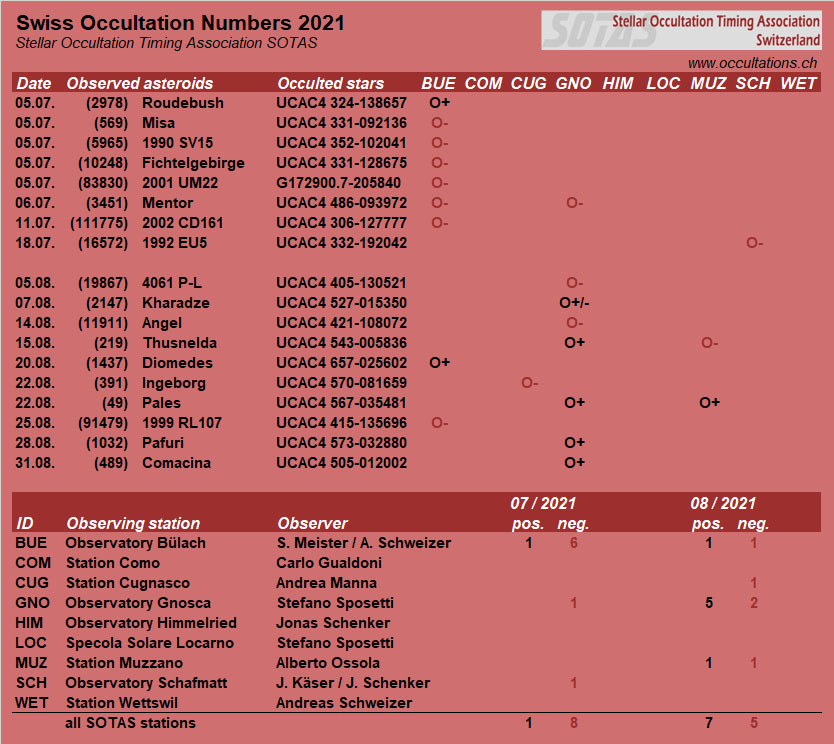Click the "Date" column header
The width and height of the screenshot is (834, 744).
pyautogui.click(x=34, y=83)
